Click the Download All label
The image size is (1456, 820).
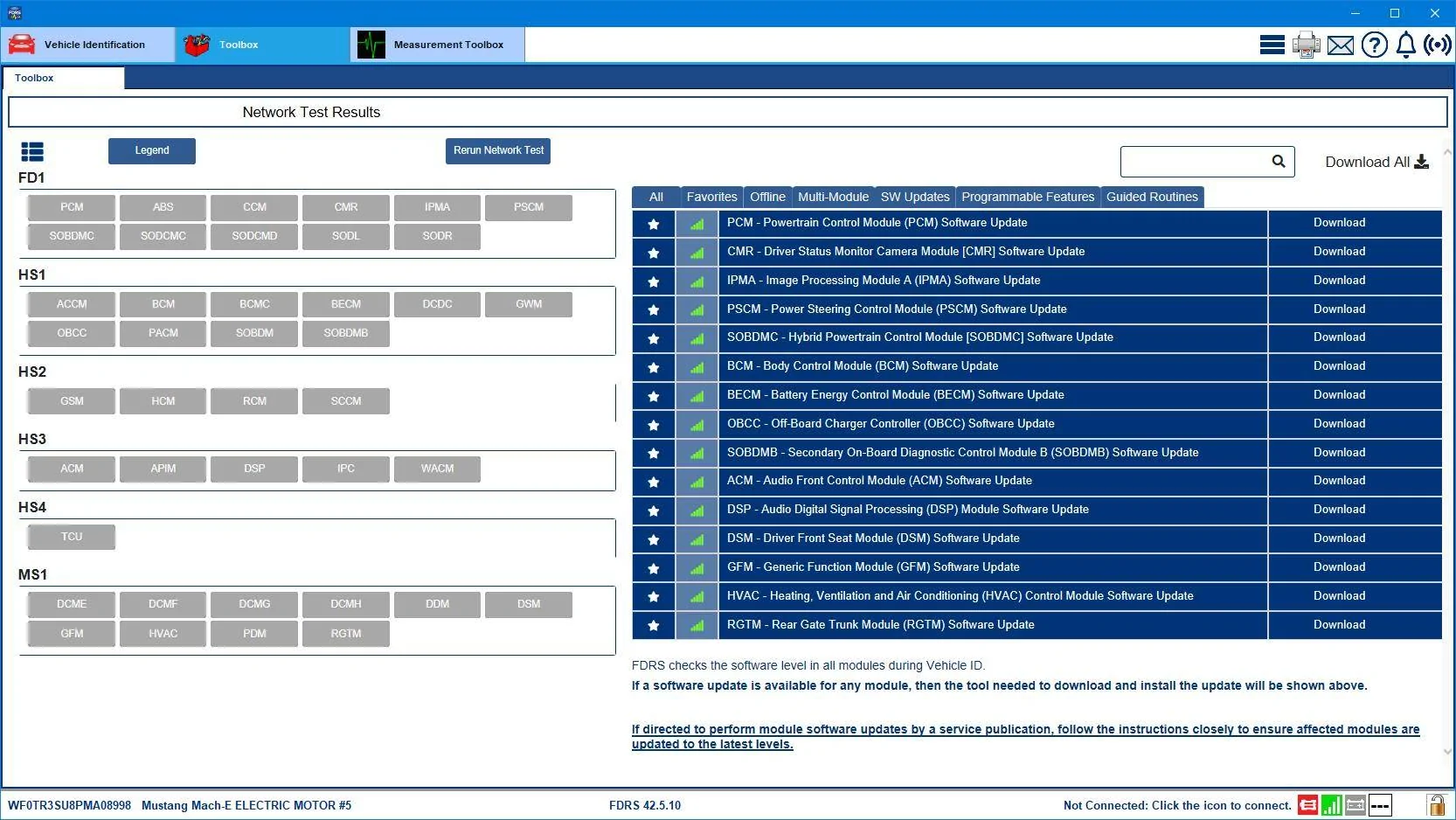coord(1367,163)
